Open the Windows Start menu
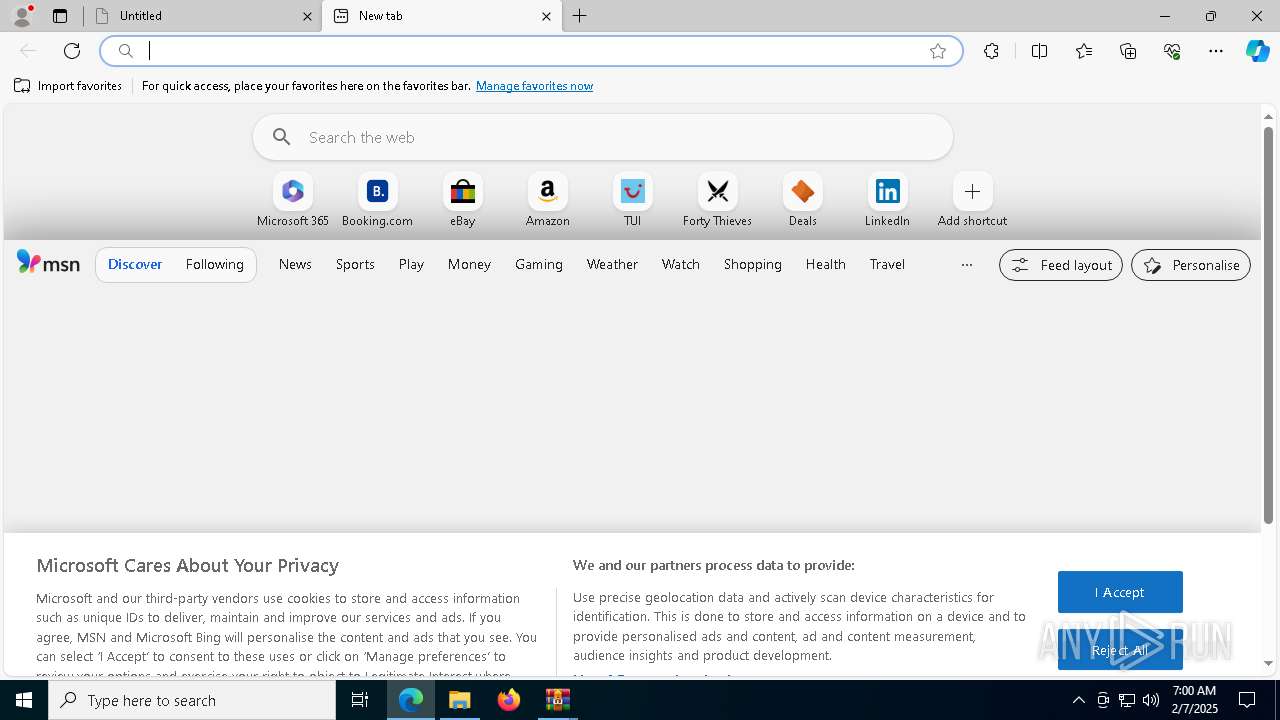Screen dimensions: 1280x720 24,700
